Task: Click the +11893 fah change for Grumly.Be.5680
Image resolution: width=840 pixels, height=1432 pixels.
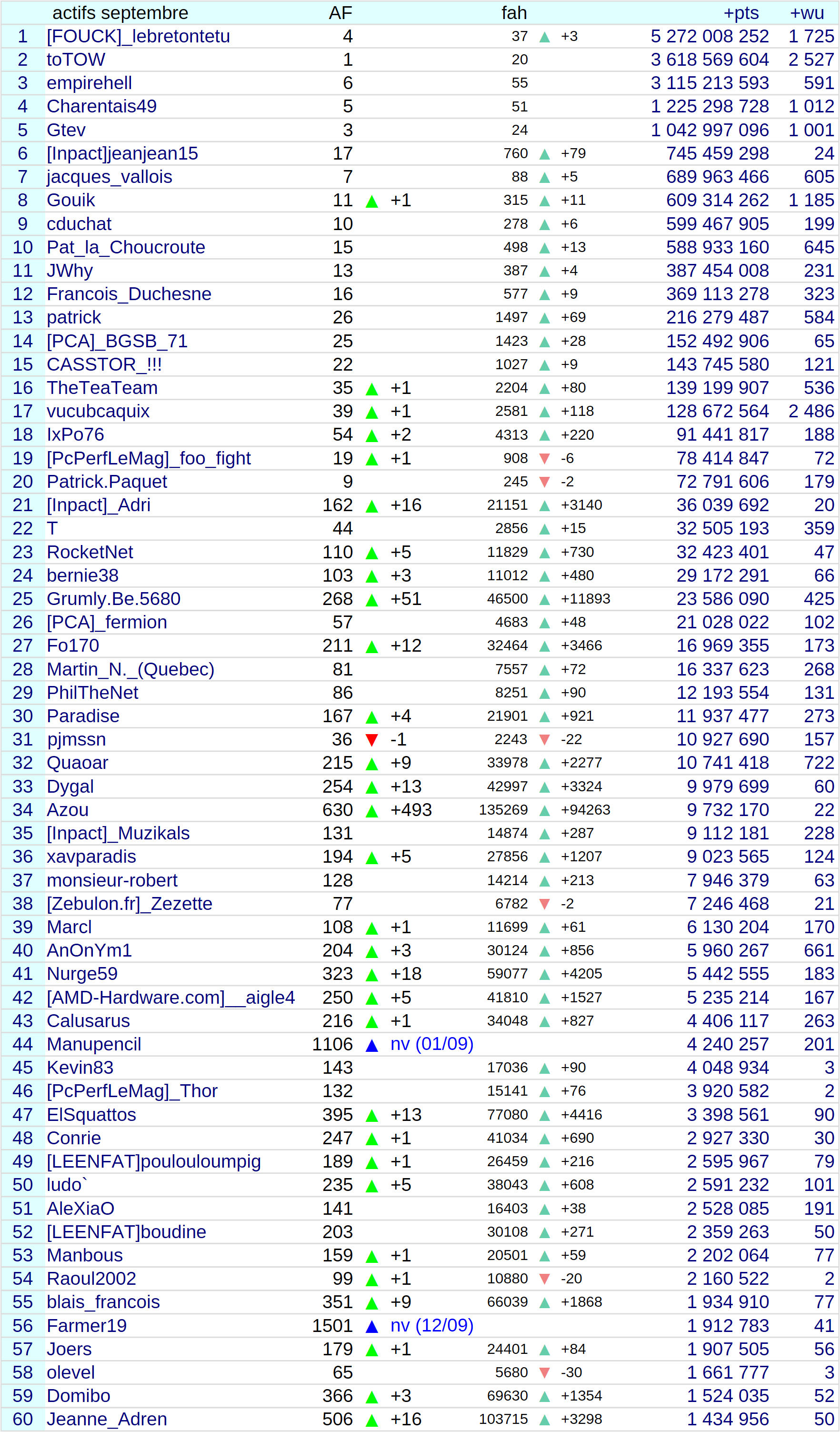Action: [x=586, y=599]
